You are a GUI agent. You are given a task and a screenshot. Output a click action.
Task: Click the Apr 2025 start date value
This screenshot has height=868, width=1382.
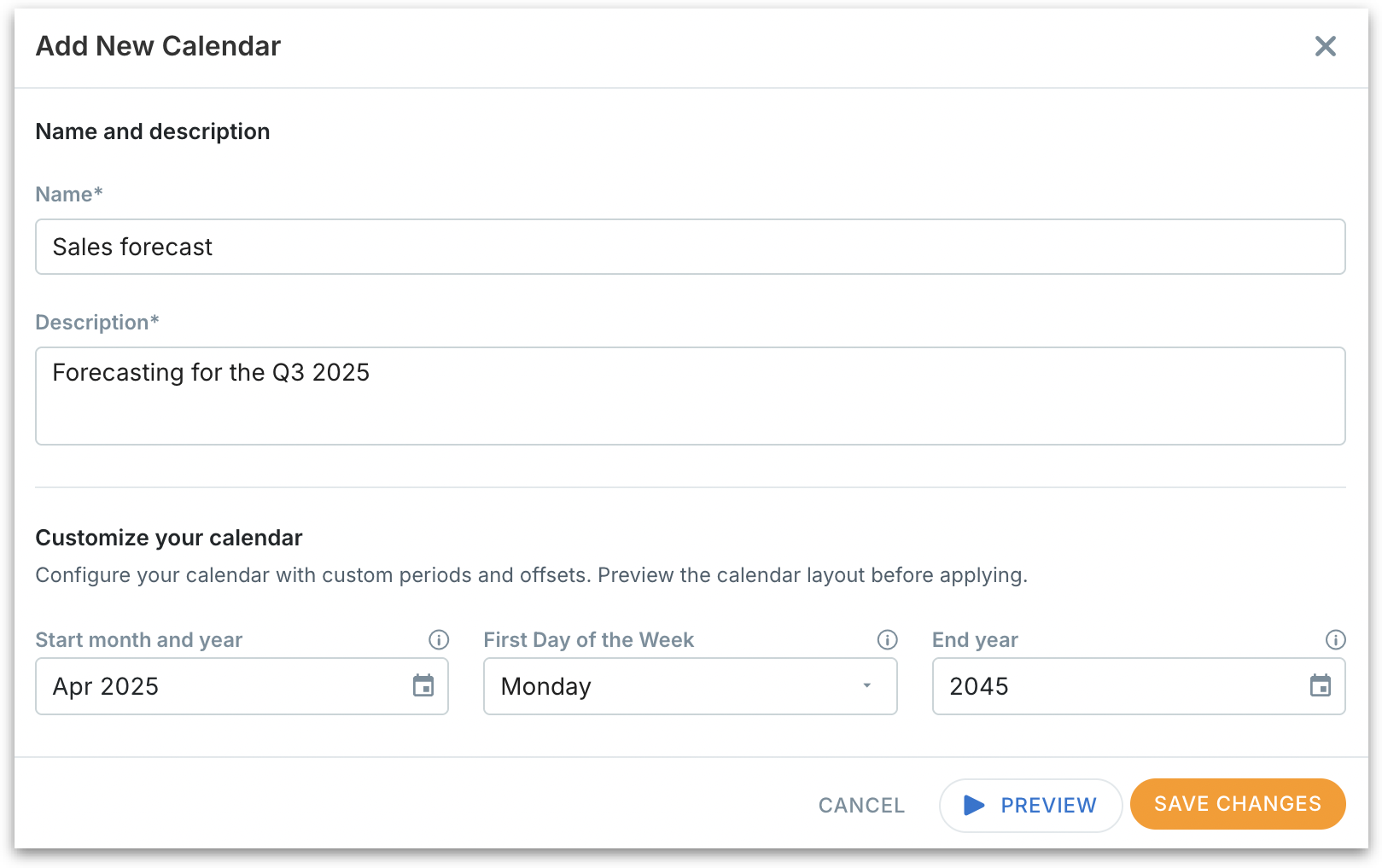[x=106, y=686]
